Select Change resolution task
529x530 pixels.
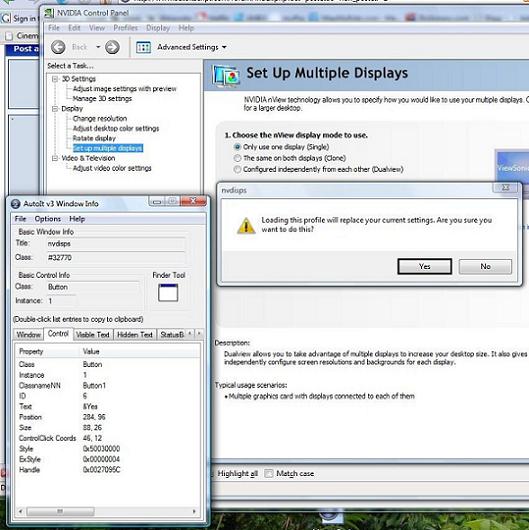click(x=100, y=119)
